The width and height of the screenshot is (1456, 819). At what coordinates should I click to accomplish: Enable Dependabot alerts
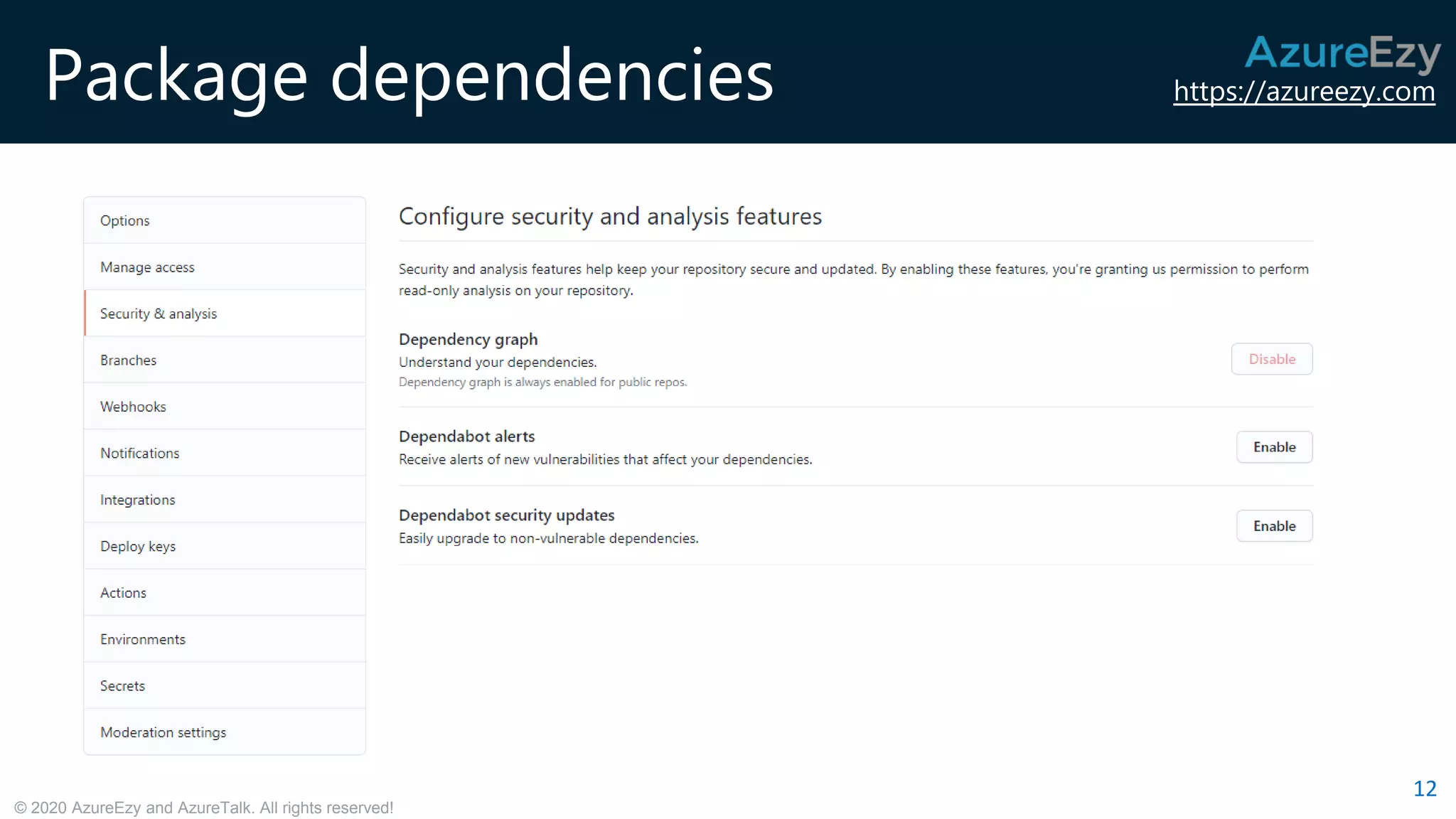[x=1274, y=447]
